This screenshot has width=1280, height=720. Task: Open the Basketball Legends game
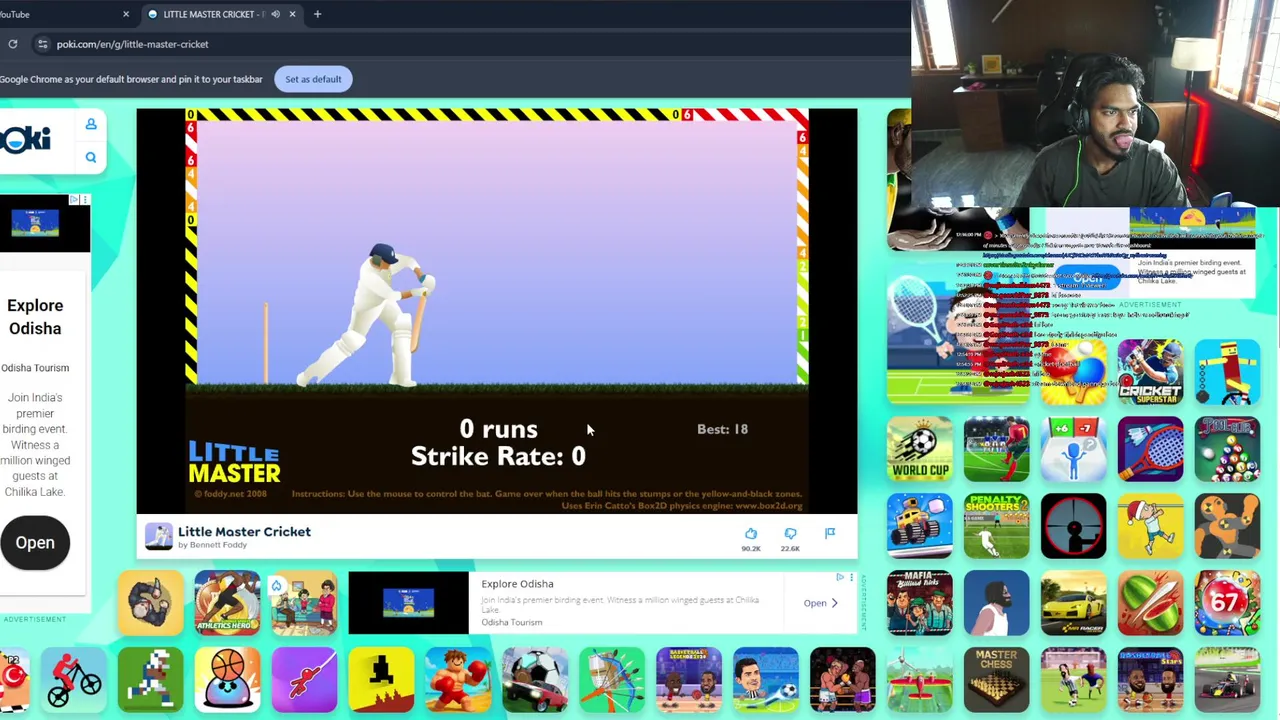coord(689,680)
